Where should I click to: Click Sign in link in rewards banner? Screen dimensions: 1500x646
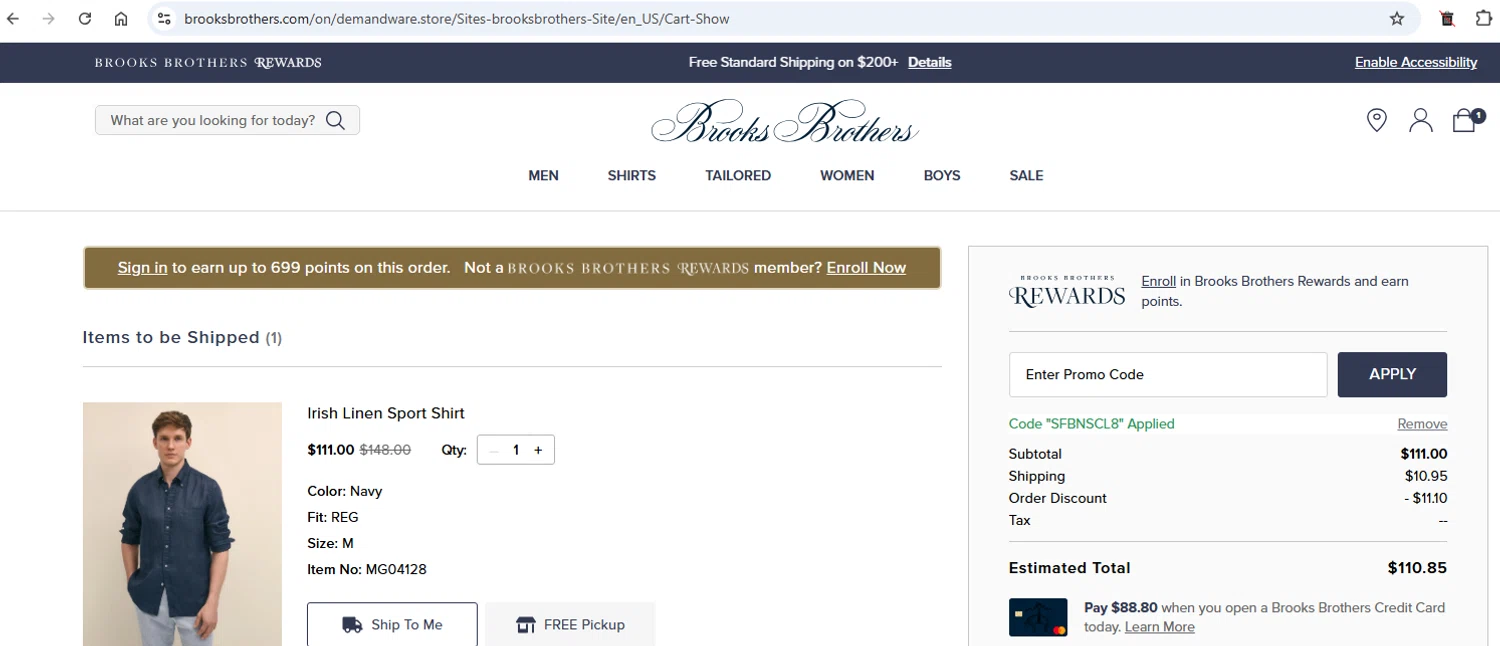(142, 268)
